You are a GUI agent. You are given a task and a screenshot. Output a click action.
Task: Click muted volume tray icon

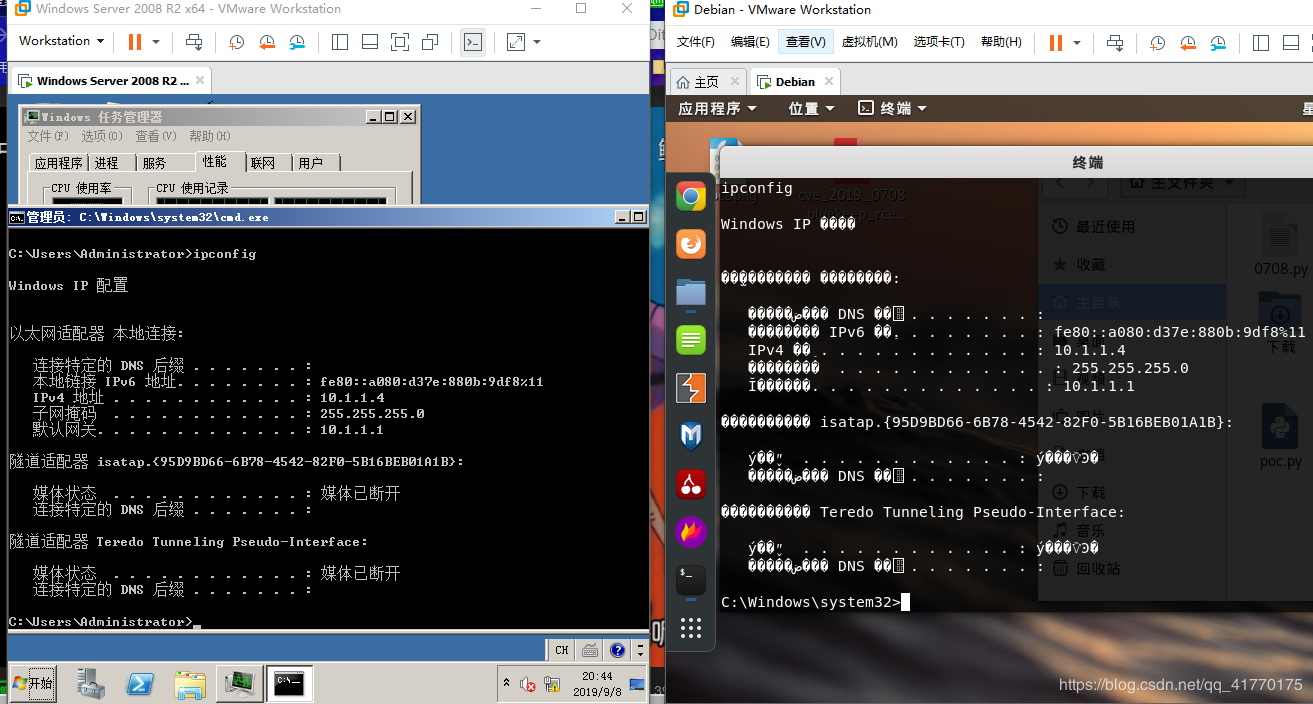(527, 684)
